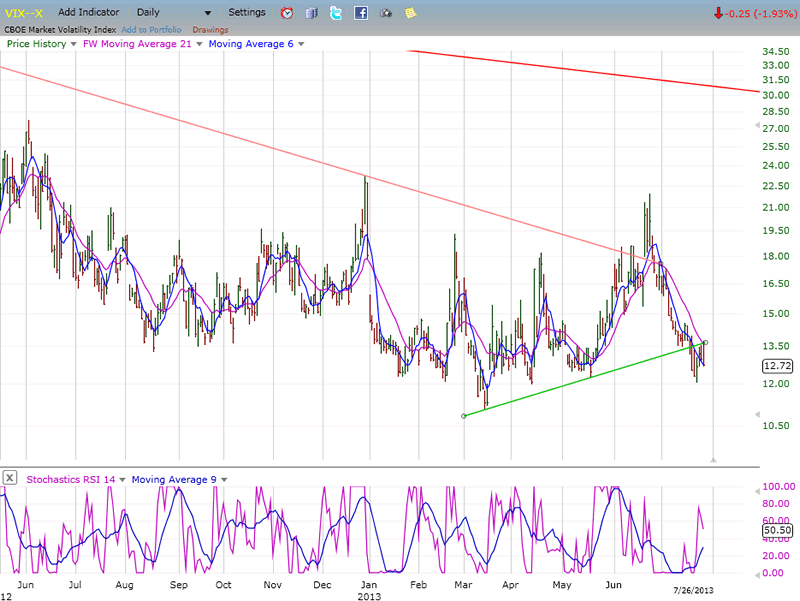Expand Moving Average 6 options
Screen dimensions: 800x601
301,44
